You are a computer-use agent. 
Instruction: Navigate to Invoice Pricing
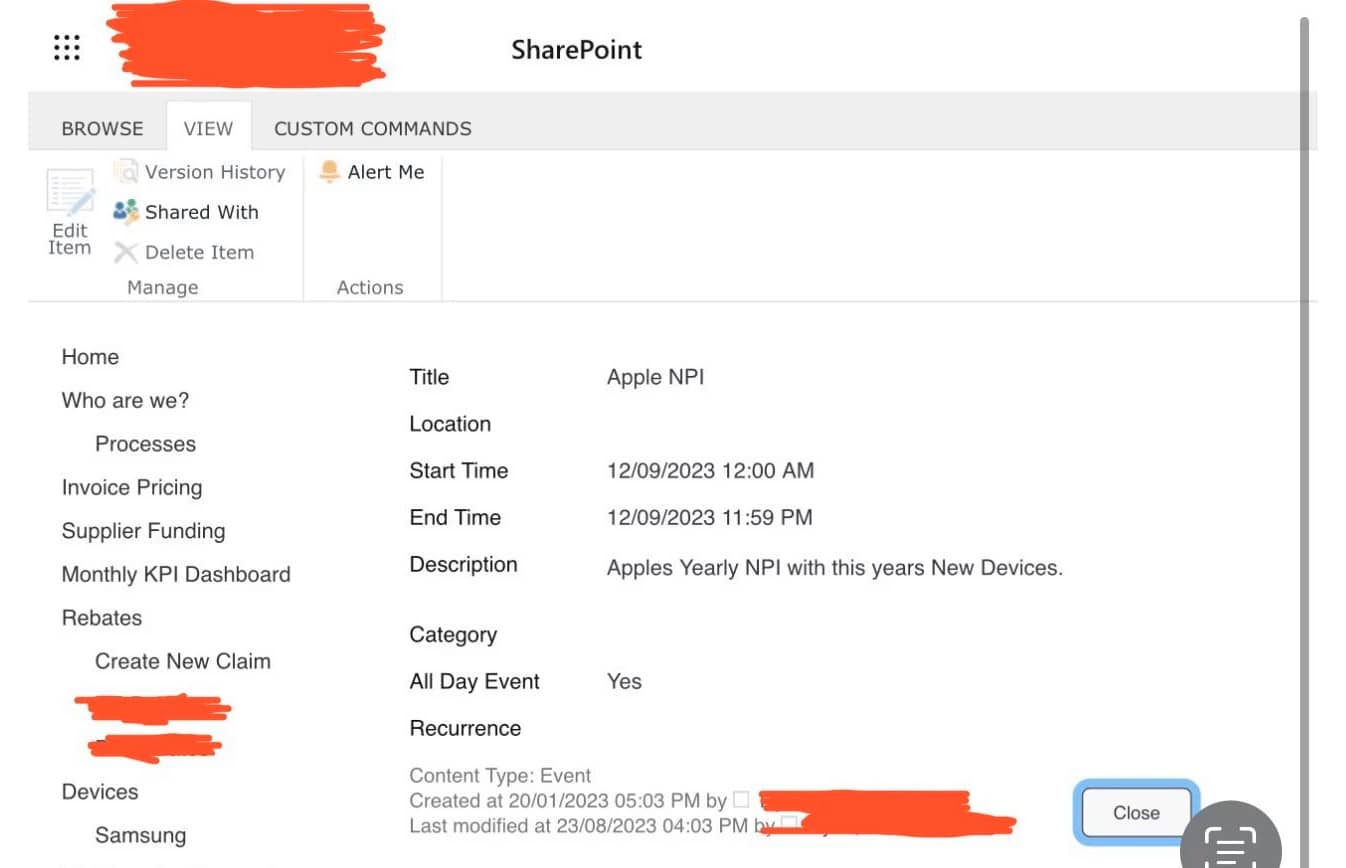tap(132, 487)
